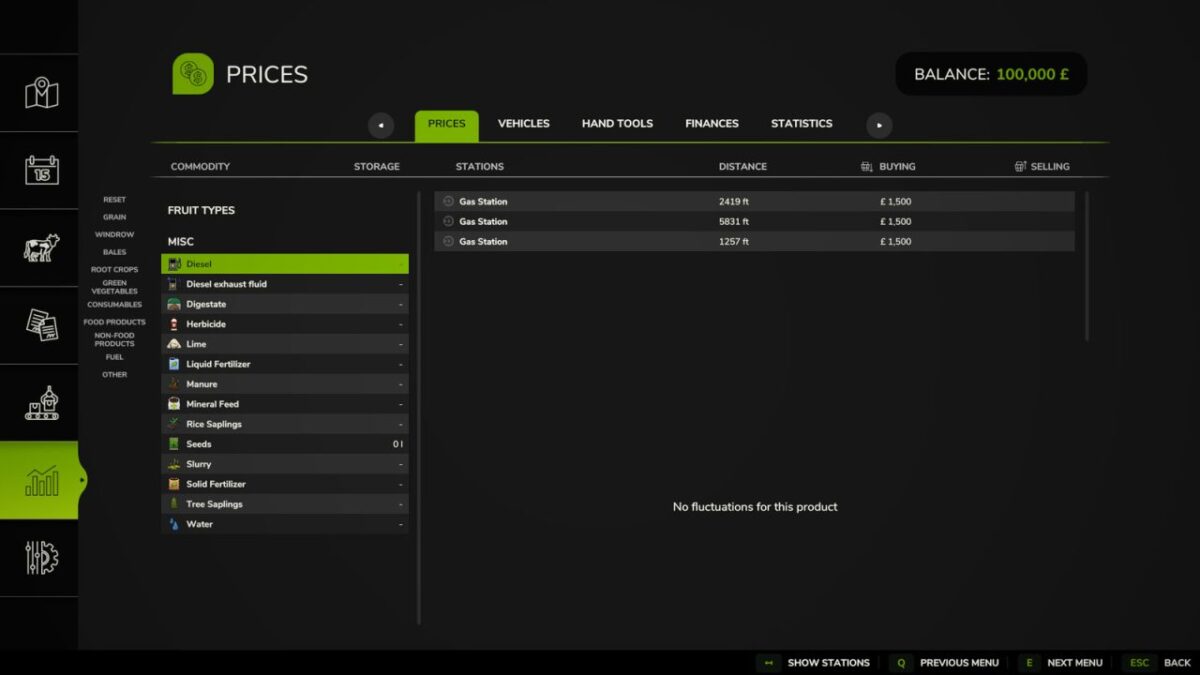Filter commodities by Windrow
This screenshot has height=675, width=1200.
pyautogui.click(x=115, y=235)
